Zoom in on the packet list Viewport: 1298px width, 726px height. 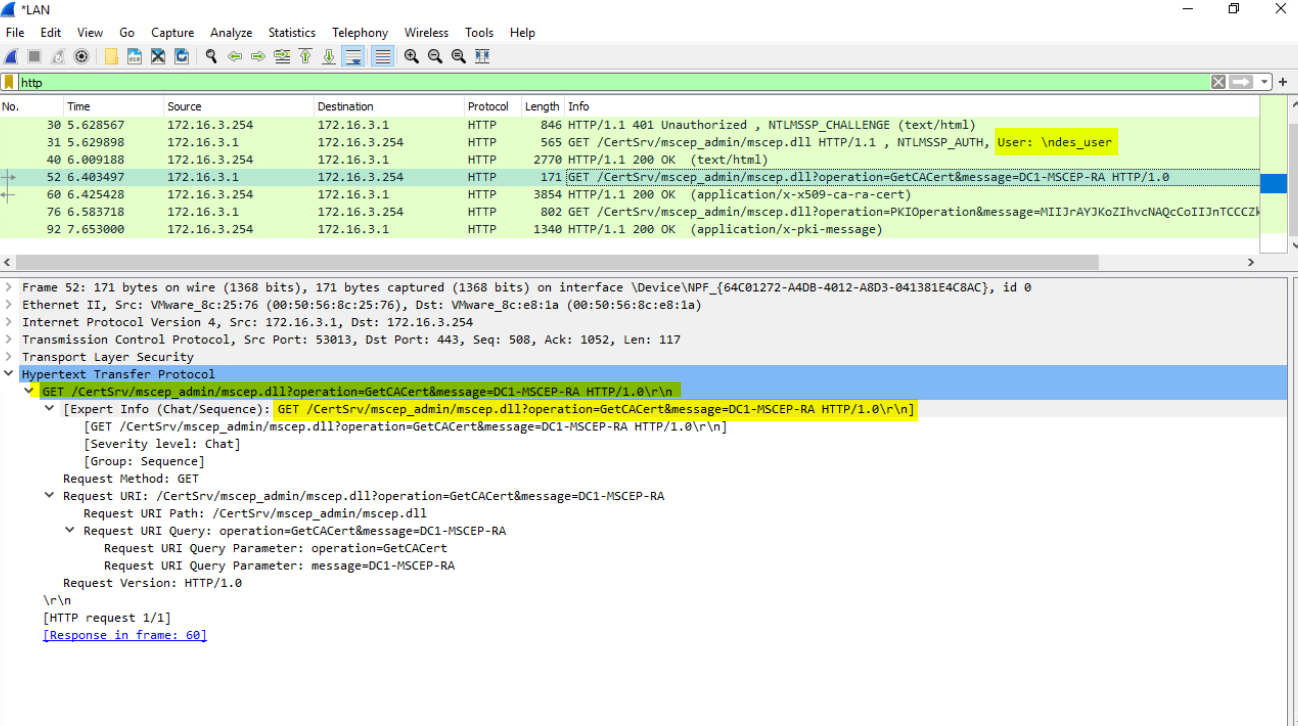[x=411, y=56]
